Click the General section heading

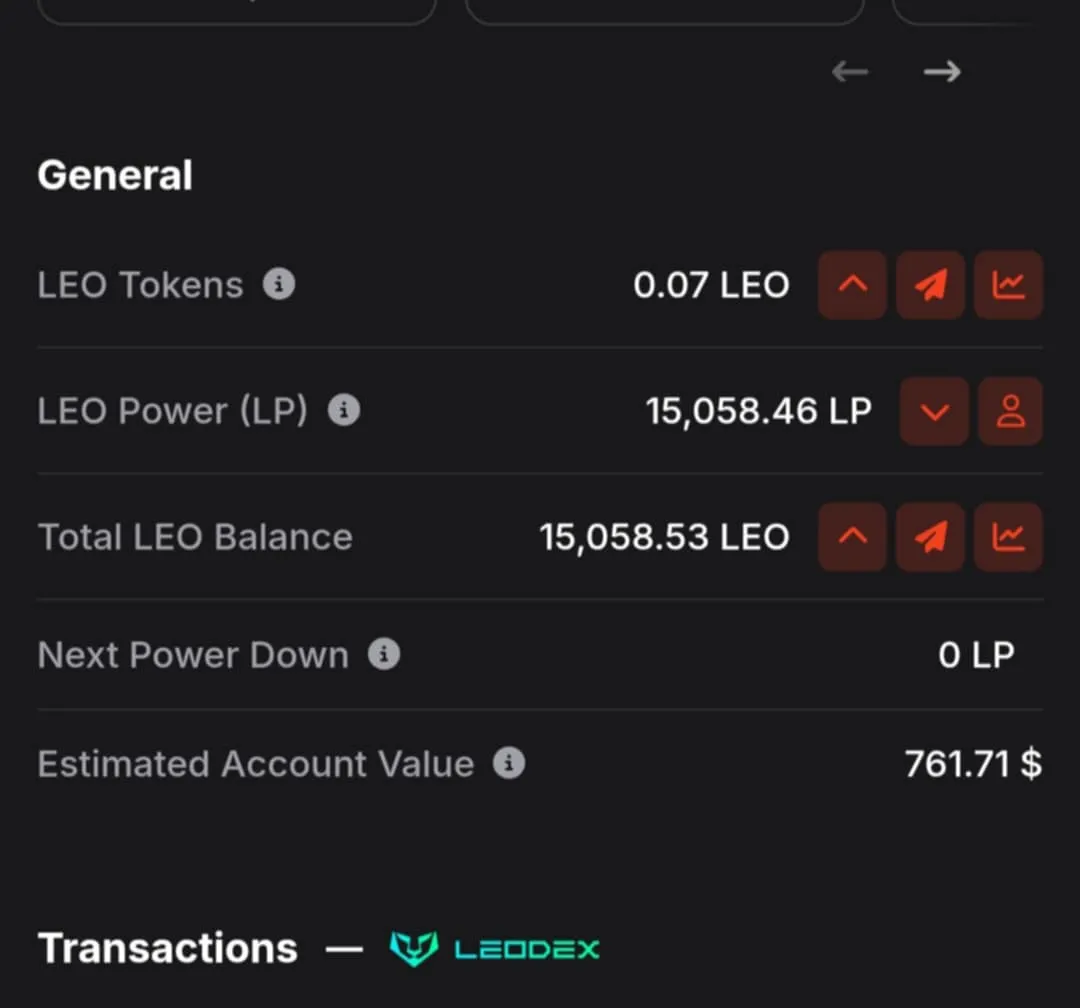(x=115, y=175)
